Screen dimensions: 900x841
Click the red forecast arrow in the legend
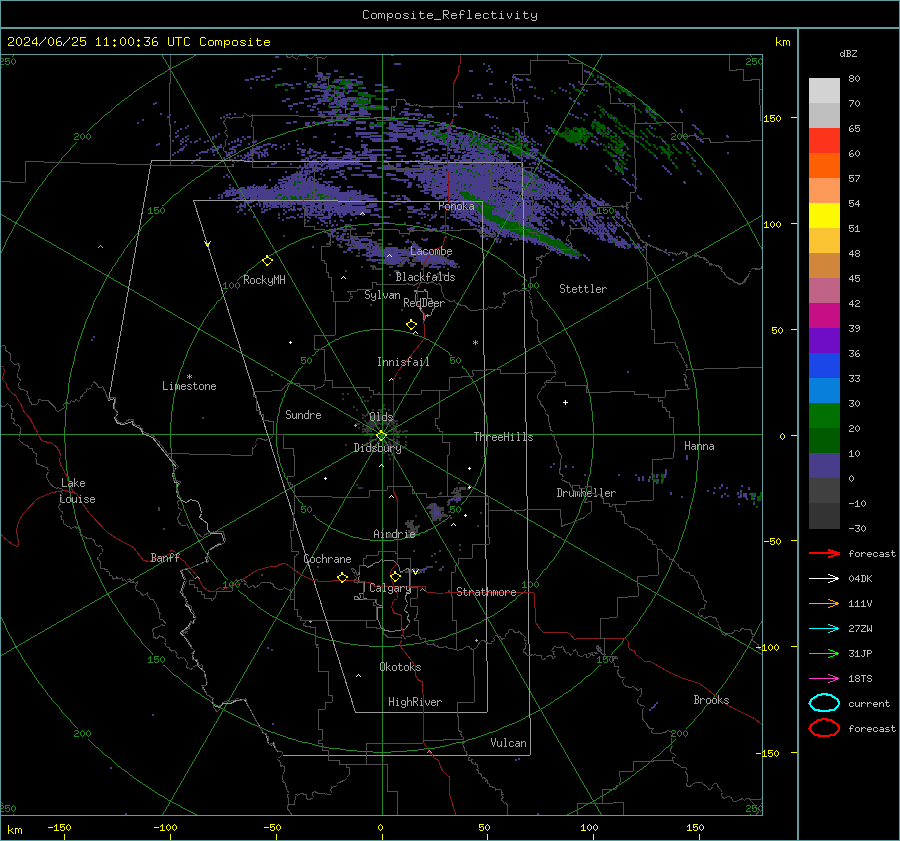[x=824, y=553]
